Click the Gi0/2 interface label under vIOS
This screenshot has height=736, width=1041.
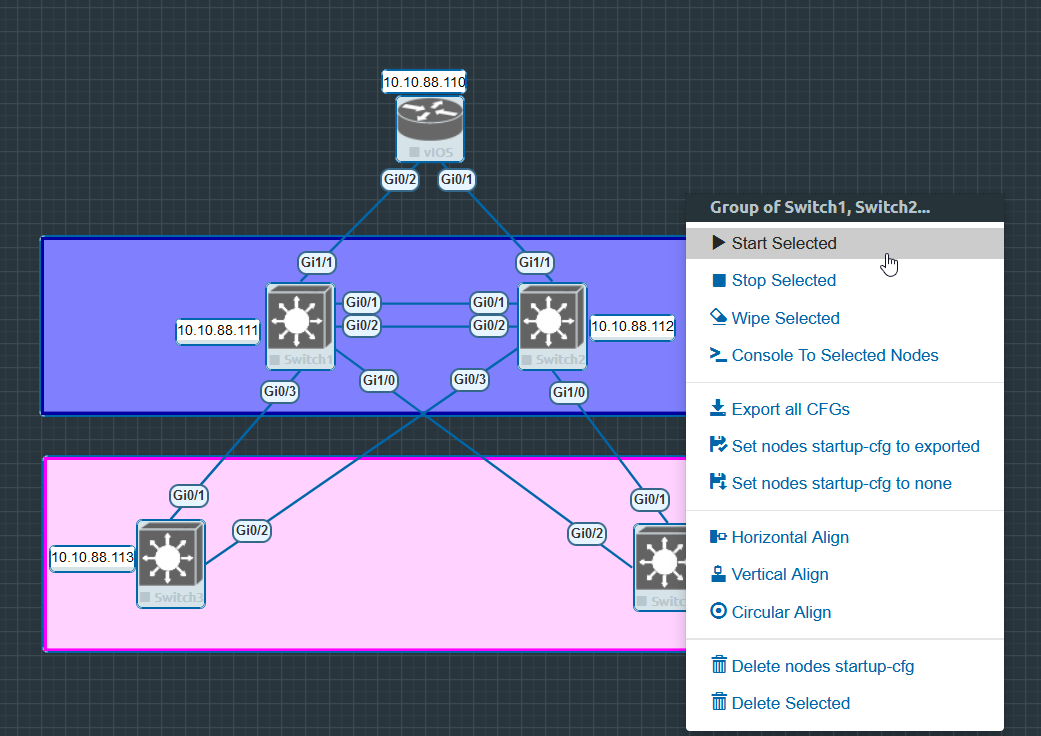pos(400,180)
